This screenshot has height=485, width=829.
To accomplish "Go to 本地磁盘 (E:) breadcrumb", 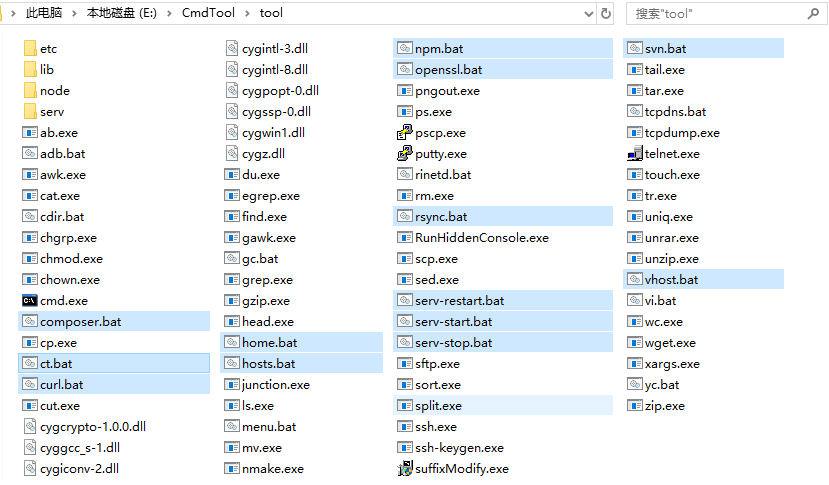I will point(124,14).
